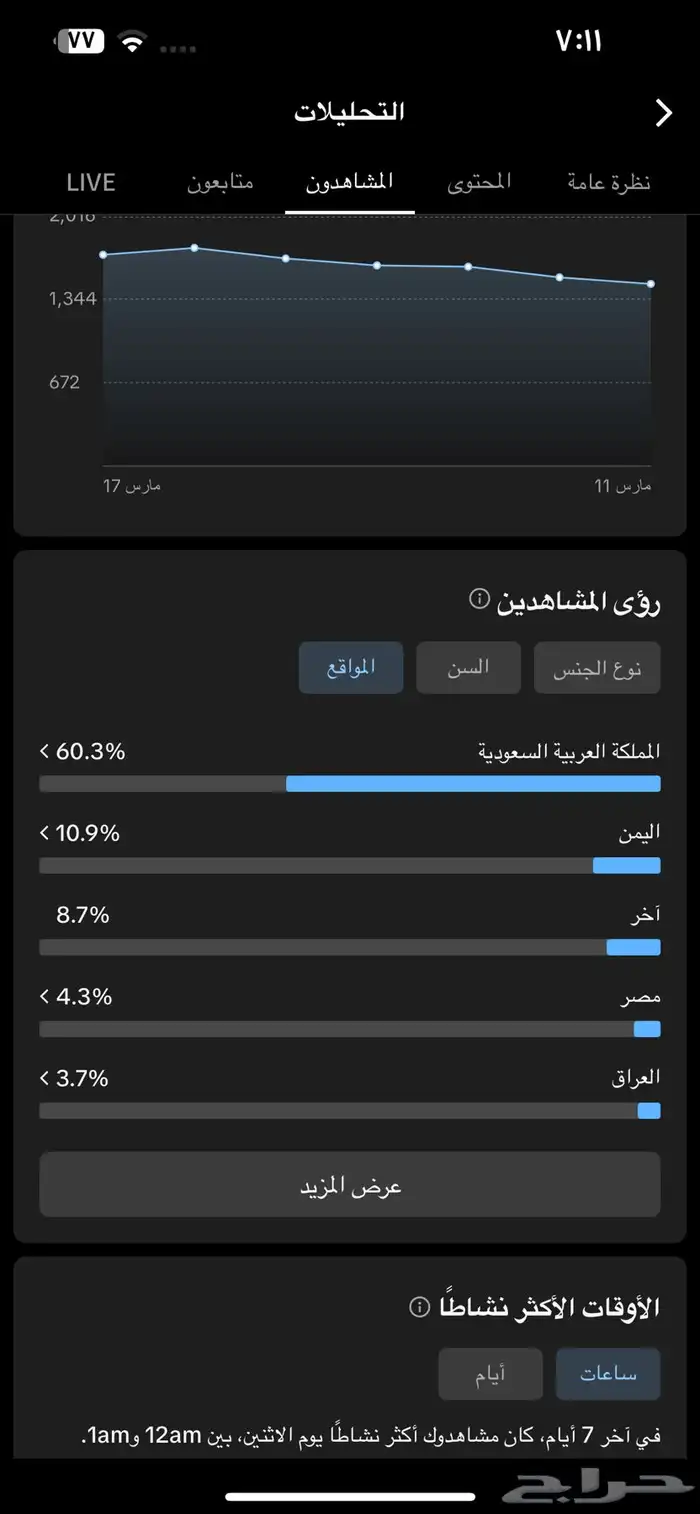Open the LIVE tab
700x1514 pixels.
[91, 182]
